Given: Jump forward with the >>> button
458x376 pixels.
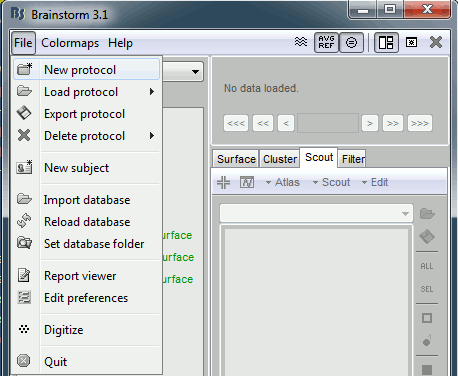Looking at the screenshot, I should pyautogui.click(x=420, y=123).
